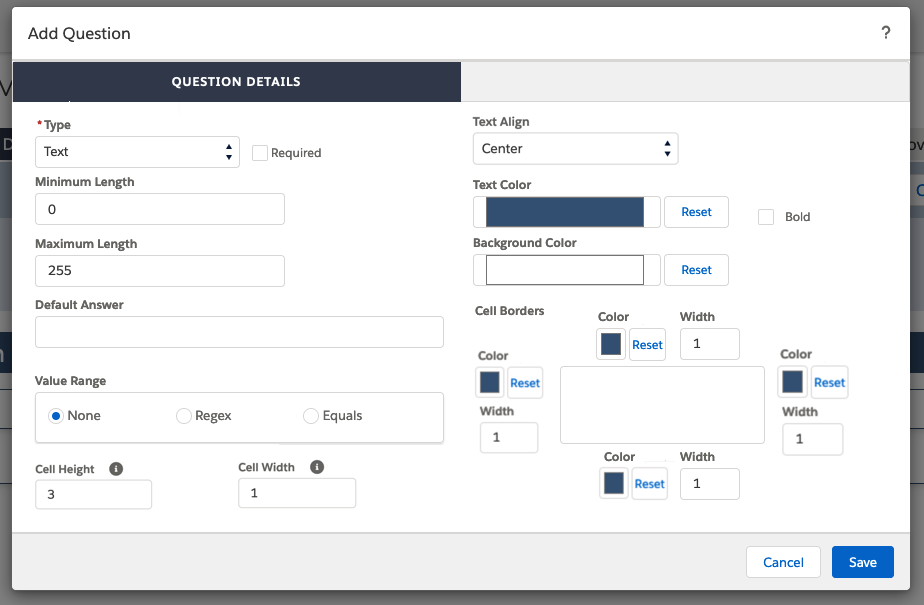
Task: Select the Regex value range option
Action: [x=184, y=416]
